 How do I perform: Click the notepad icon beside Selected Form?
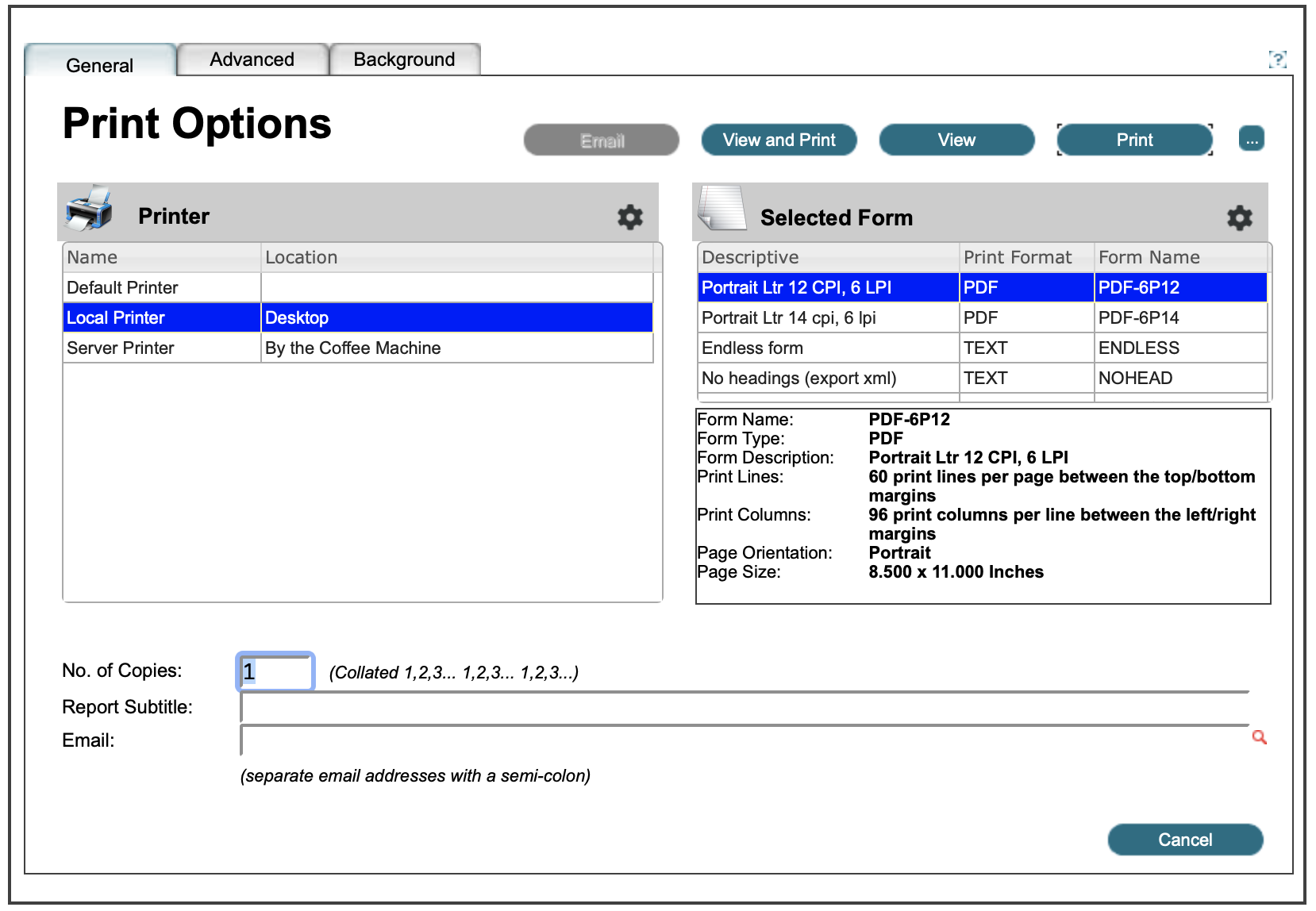point(721,209)
